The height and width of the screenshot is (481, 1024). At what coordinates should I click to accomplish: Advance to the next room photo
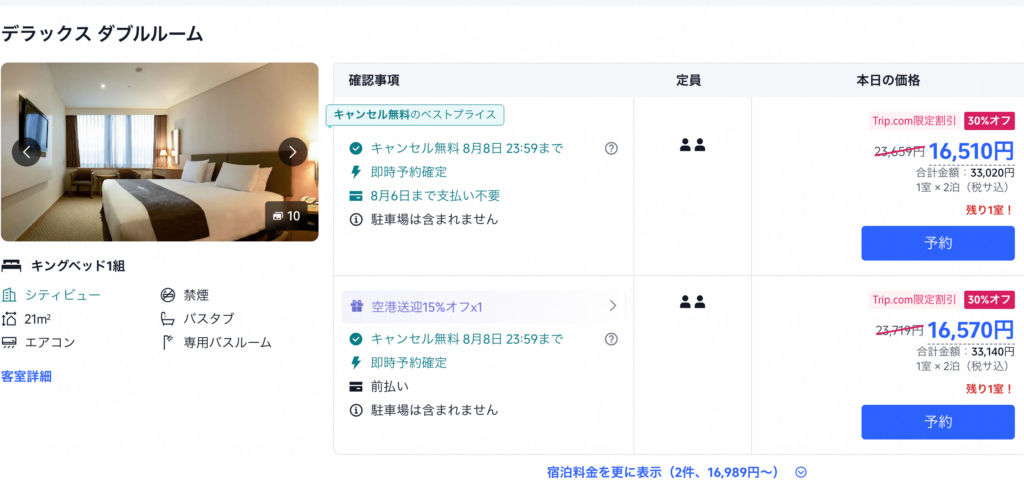[x=293, y=152]
